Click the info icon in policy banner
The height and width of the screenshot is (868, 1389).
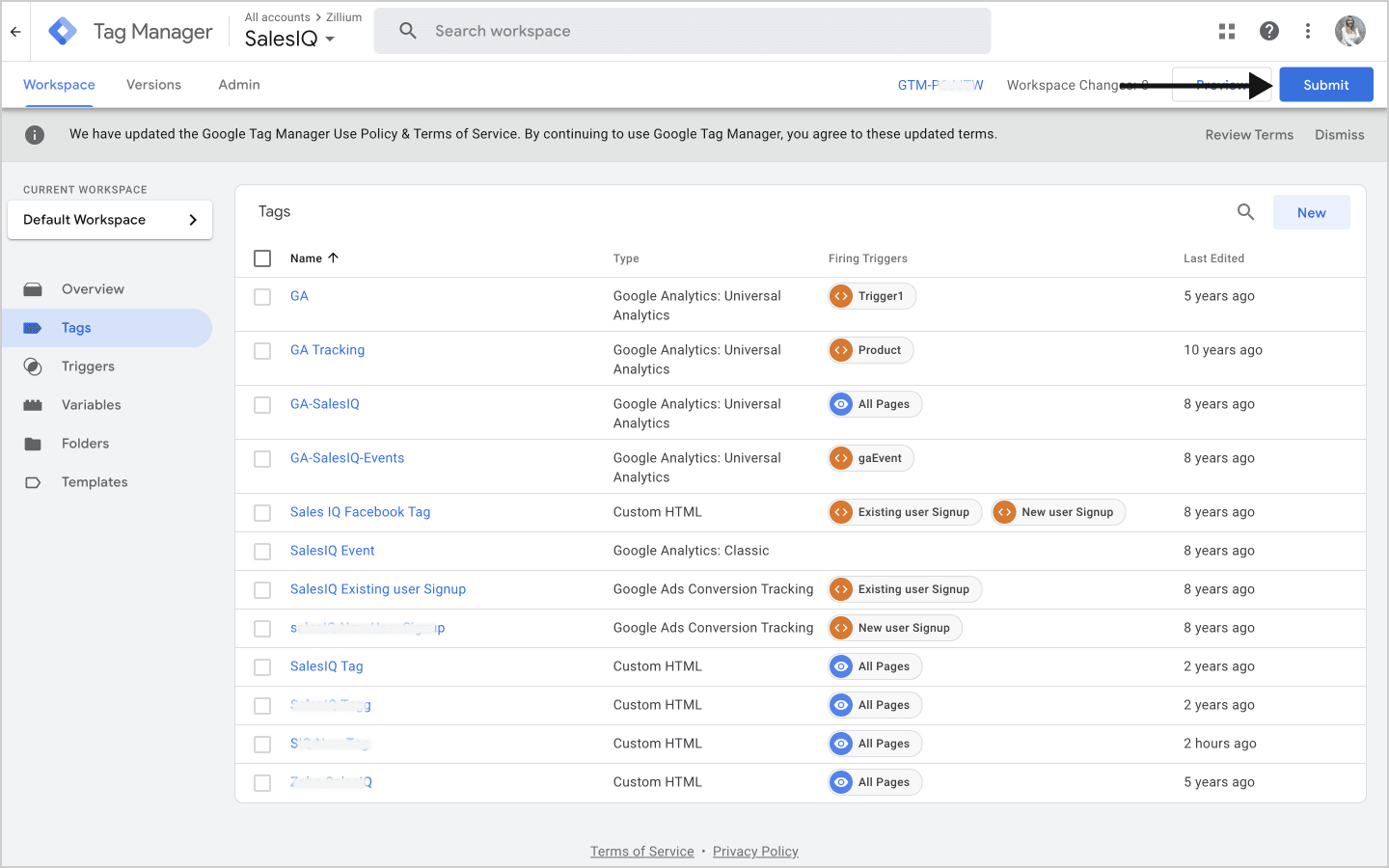[x=35, y=135]
